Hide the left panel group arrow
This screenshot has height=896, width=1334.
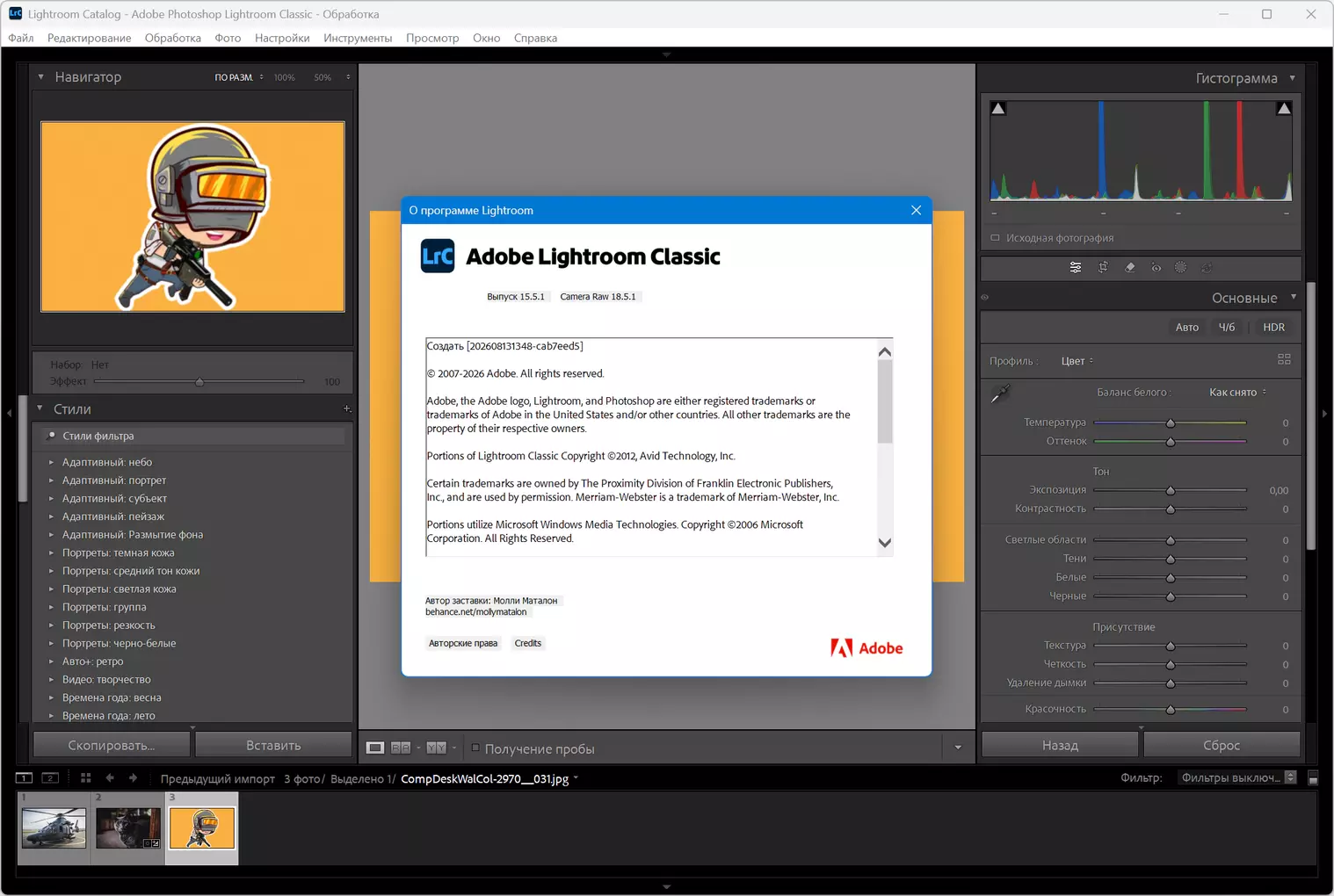pyautogui.click(x=9, y=413)
